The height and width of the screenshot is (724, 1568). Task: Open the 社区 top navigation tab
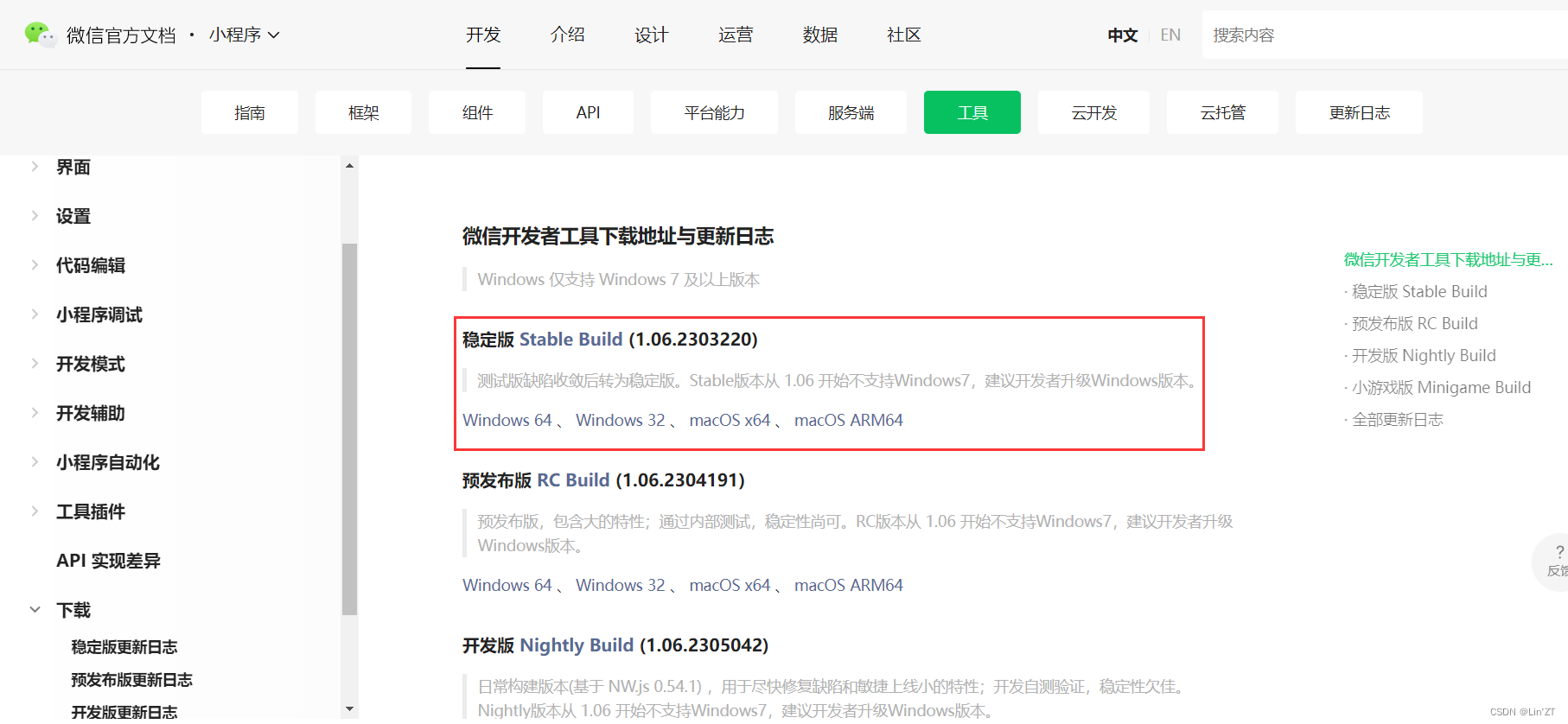click(904, 35)
